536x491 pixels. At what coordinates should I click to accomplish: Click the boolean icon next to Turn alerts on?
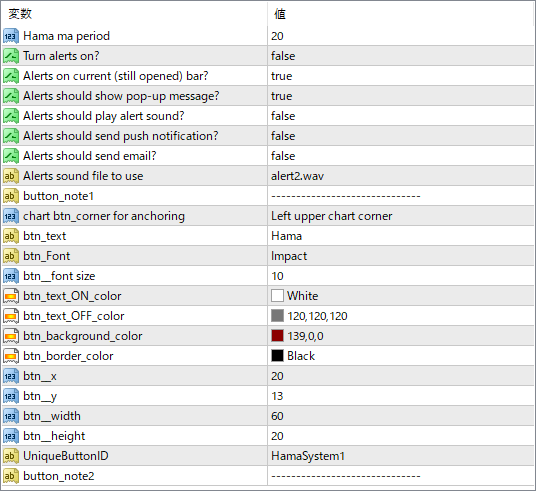(11, 56)
